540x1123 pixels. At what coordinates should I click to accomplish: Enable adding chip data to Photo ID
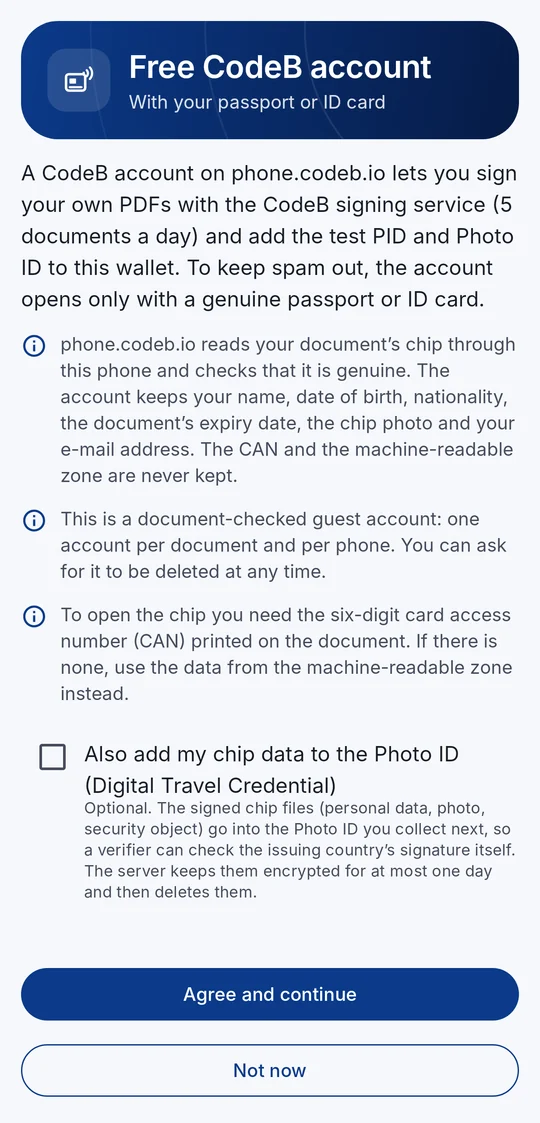point(52,757)
